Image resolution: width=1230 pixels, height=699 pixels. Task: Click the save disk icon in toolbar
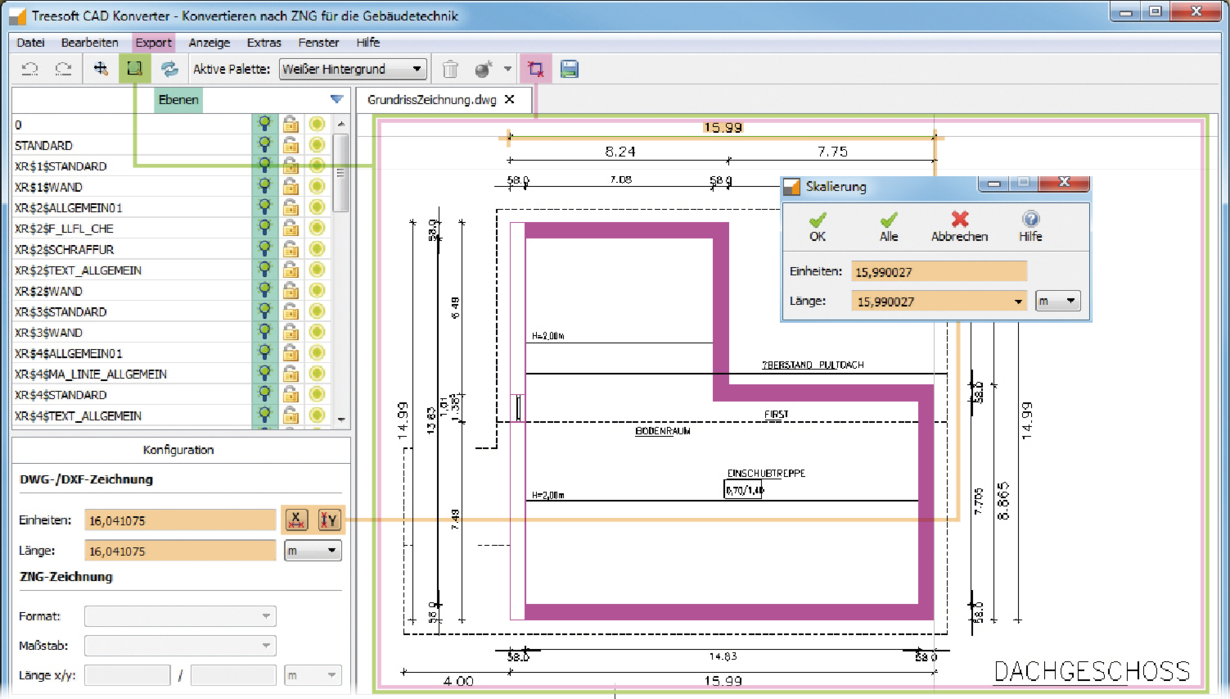pyautogui.click(x=569, y=69)
